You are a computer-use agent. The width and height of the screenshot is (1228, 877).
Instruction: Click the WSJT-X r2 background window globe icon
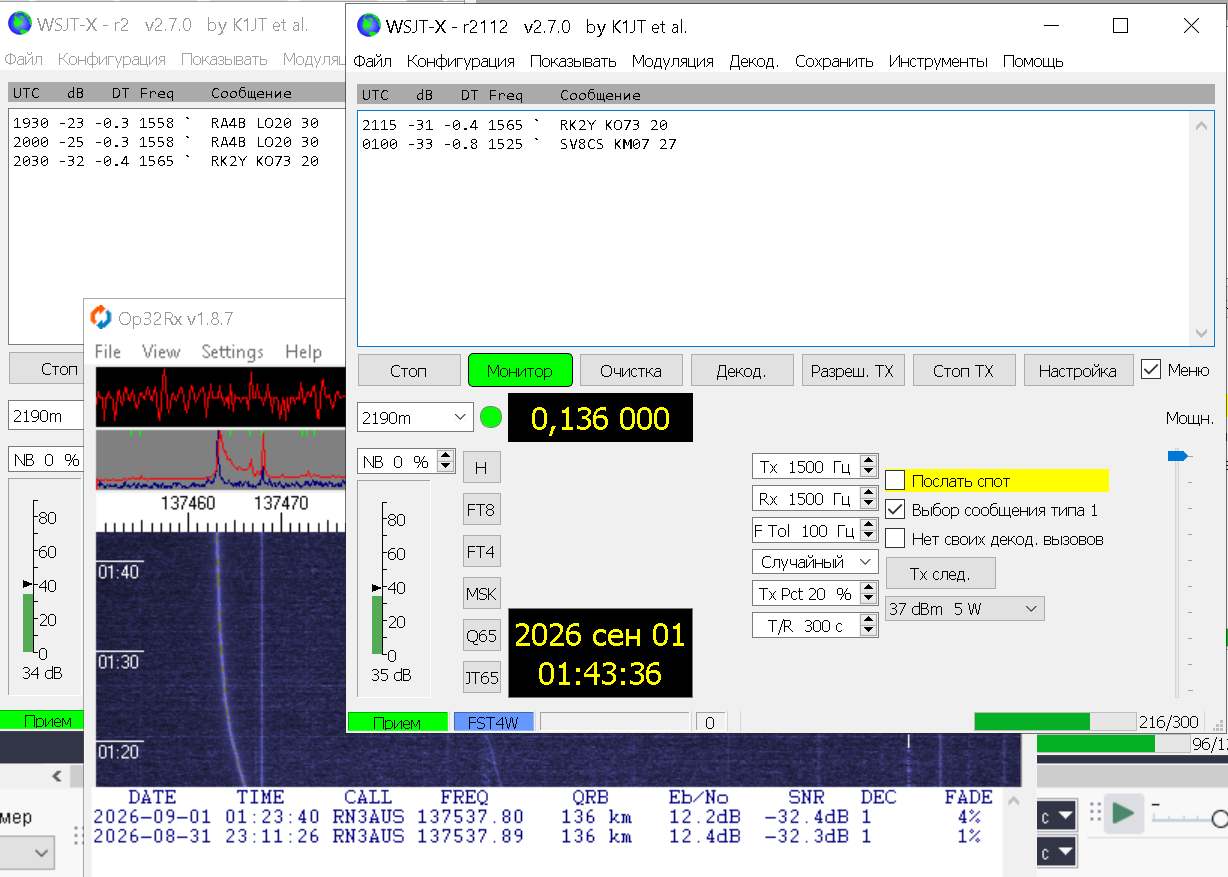19,25
